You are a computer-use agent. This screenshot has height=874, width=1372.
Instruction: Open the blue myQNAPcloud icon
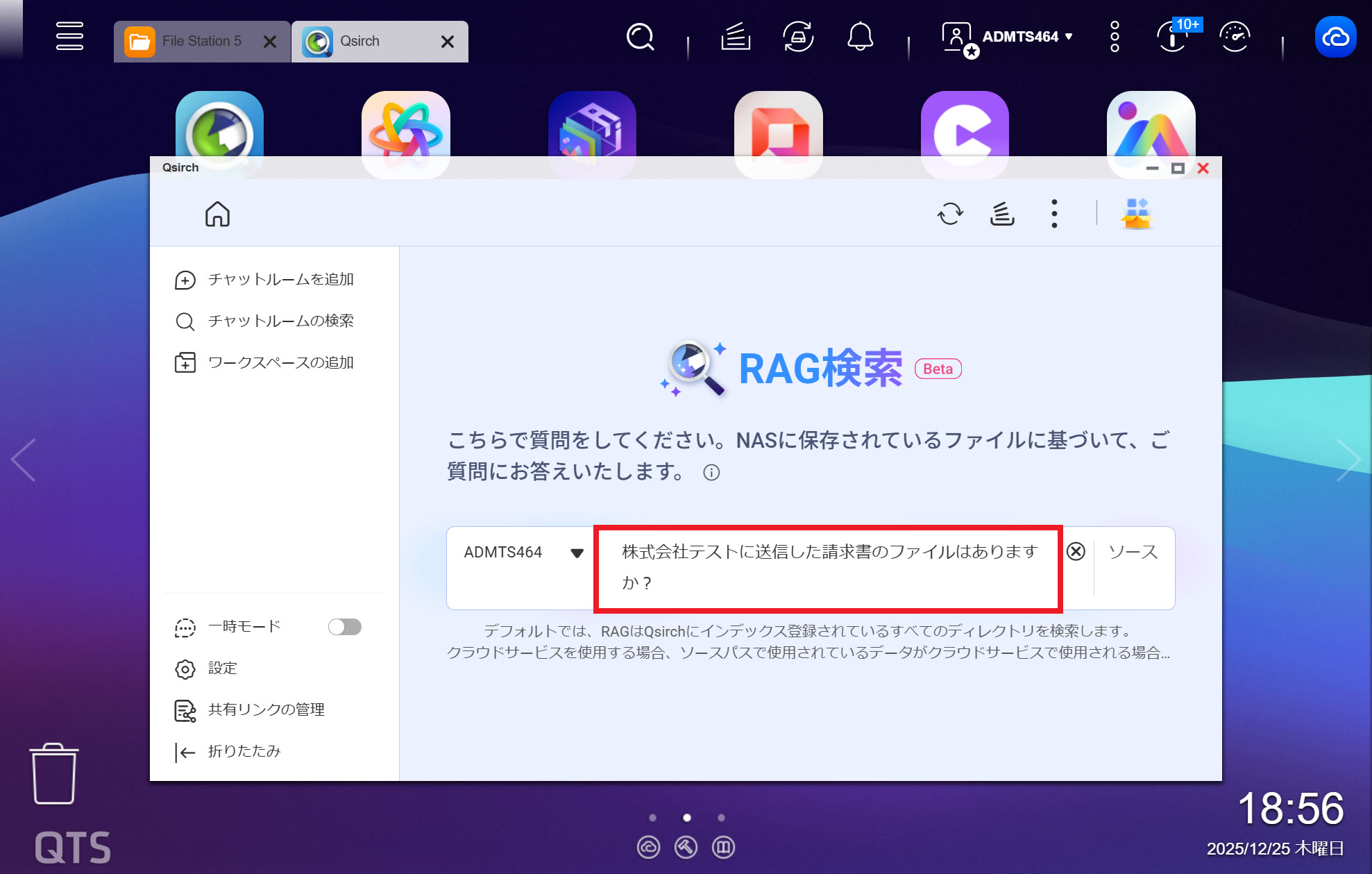(1335, 37)
